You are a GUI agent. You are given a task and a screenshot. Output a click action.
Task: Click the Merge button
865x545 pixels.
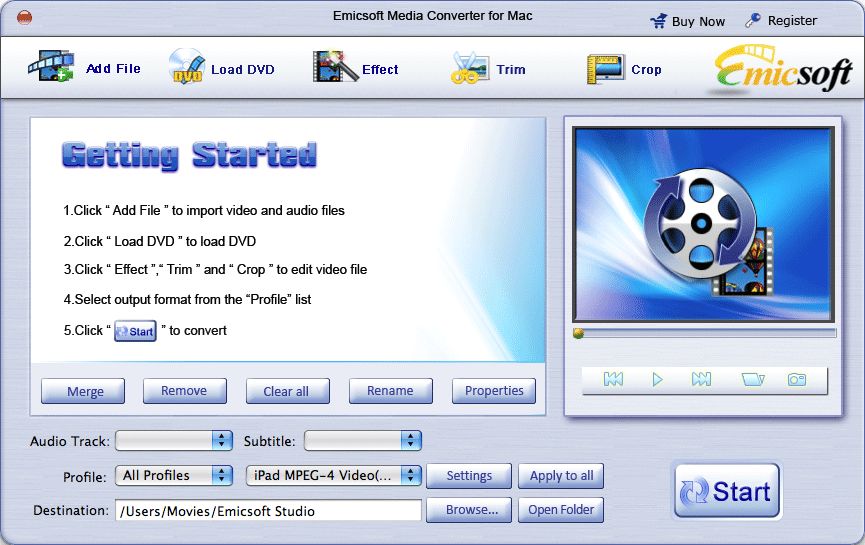[83, 391]
